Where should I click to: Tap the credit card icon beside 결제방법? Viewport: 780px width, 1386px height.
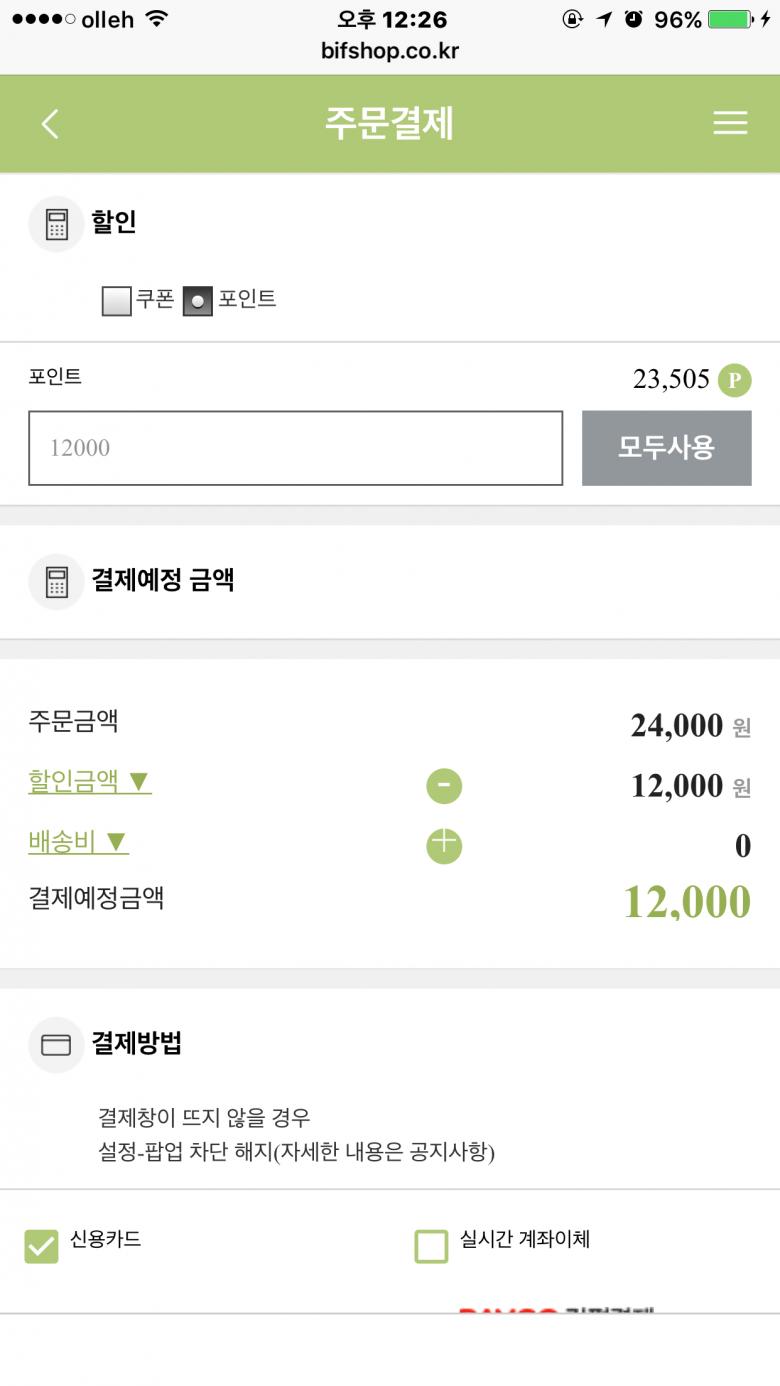tap(56, 1045)
